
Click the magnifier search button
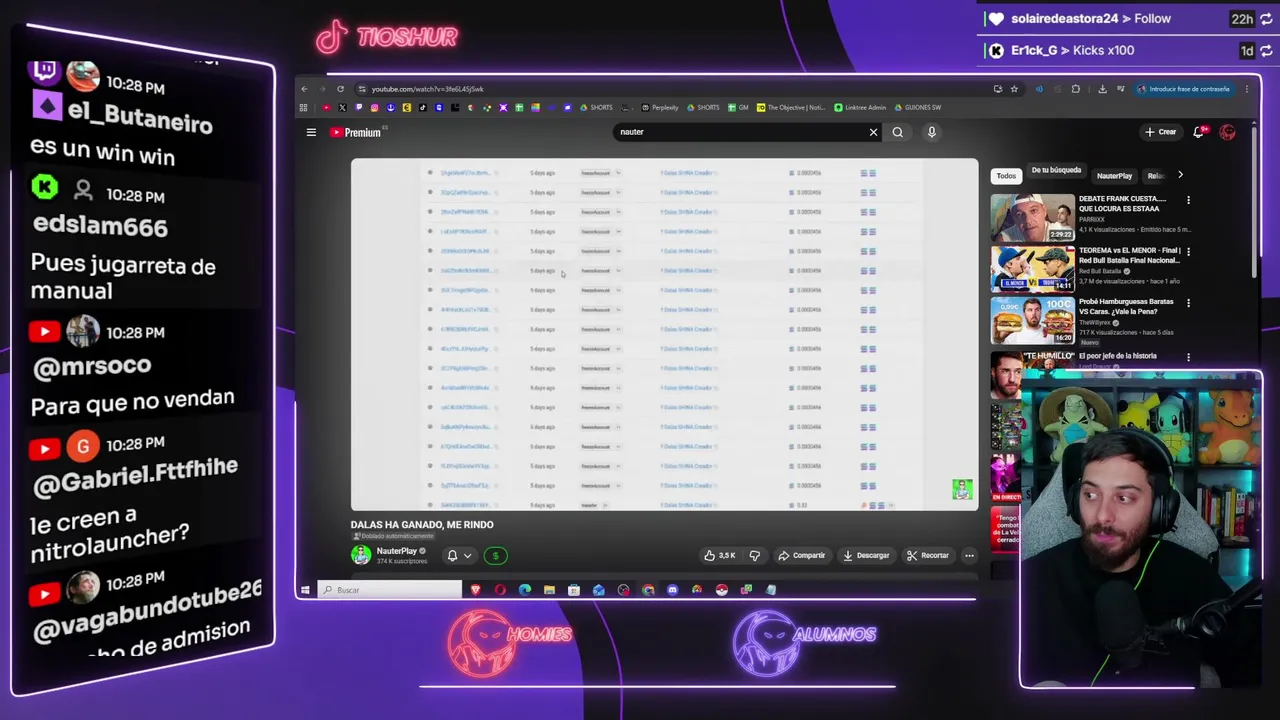[898, 132]
